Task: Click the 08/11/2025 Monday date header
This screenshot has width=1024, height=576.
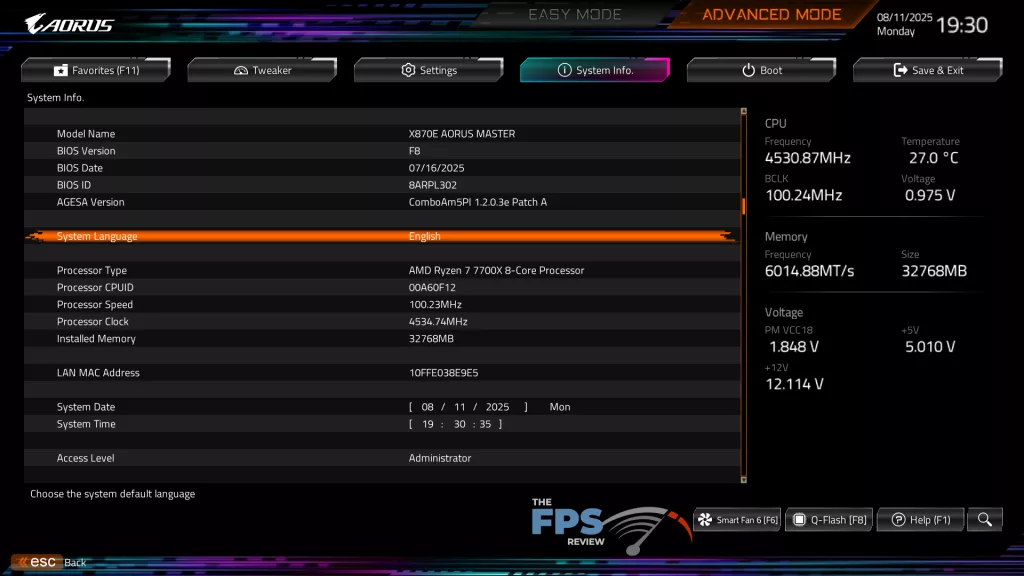Action: point(904,24)
